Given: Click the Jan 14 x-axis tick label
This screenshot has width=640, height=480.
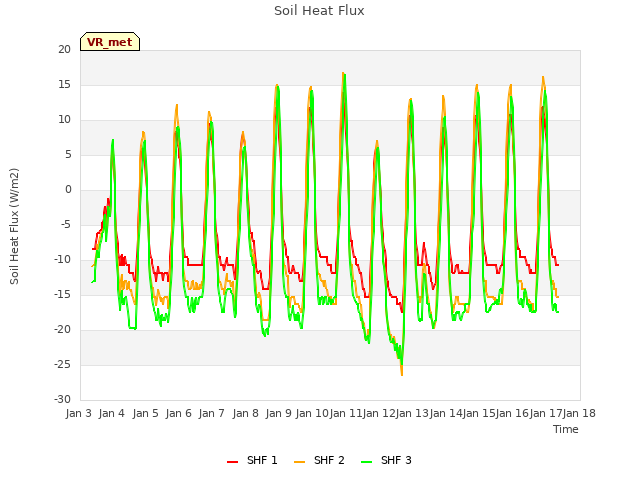Looking at the screenshot, I should (446, 413).
